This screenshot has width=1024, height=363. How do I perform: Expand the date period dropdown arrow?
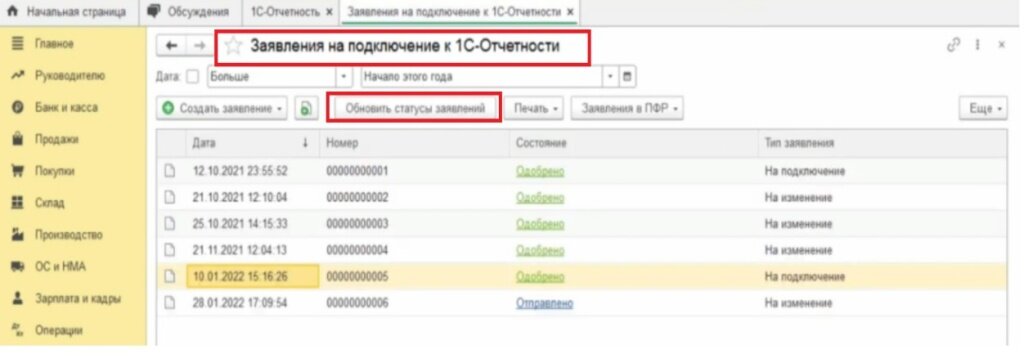[611, 77]
